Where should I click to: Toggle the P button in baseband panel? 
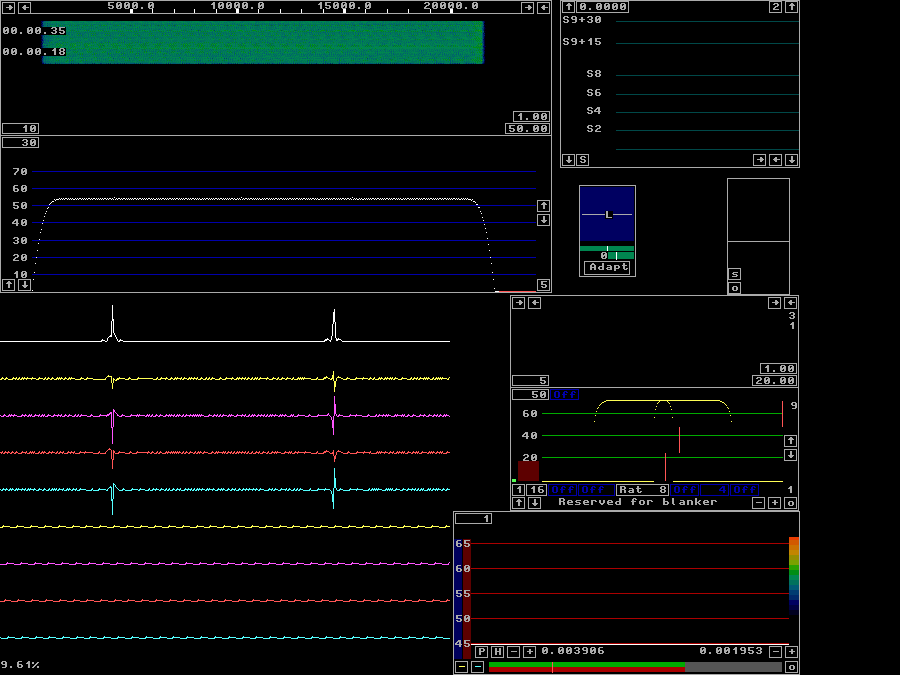pyautogui.click(x=482, y=652)
